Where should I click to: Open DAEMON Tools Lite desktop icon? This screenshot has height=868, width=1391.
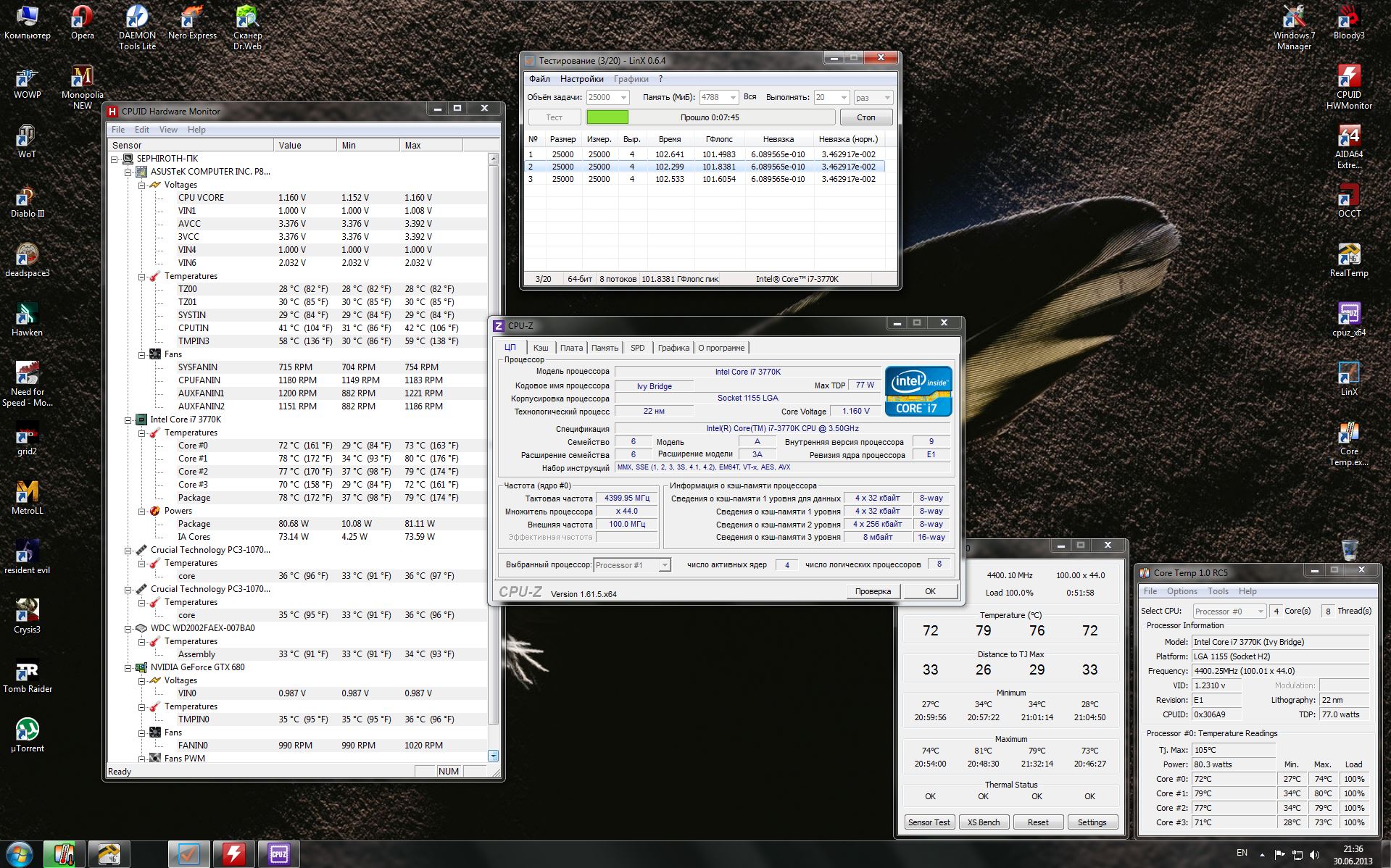tap(137, 28)
